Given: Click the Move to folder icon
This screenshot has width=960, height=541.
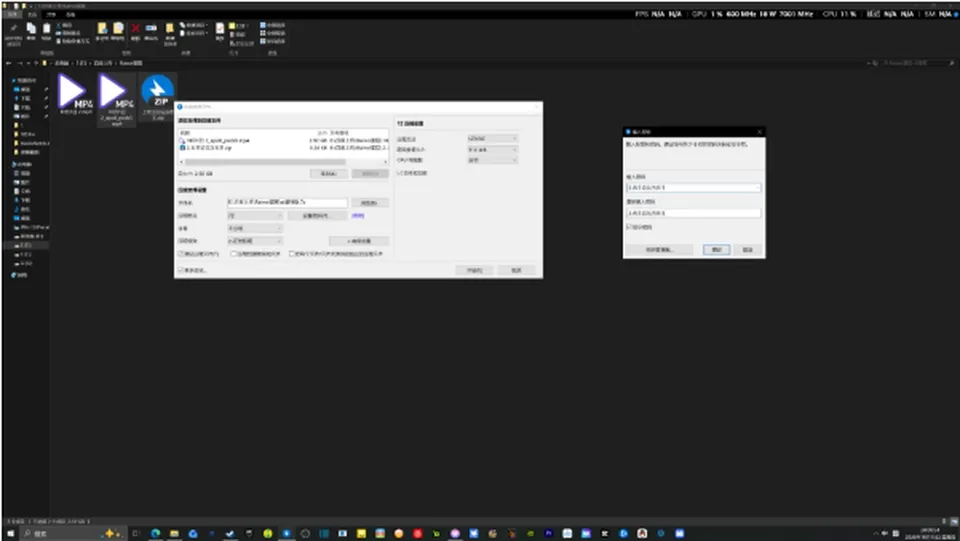Looking at the screenshot, I should [102, 30].
